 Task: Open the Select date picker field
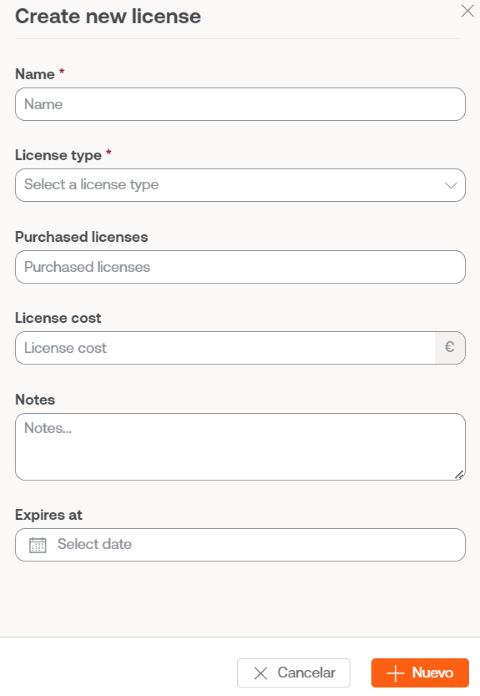240,545
